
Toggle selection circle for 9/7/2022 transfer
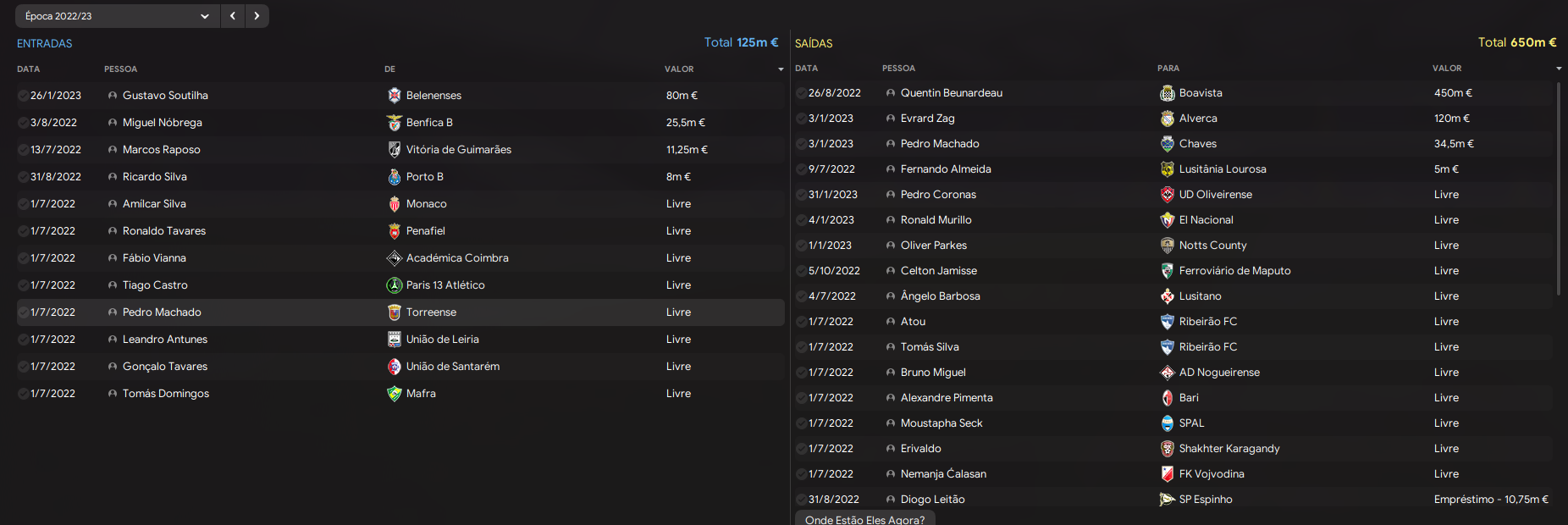tap(801, 169)
